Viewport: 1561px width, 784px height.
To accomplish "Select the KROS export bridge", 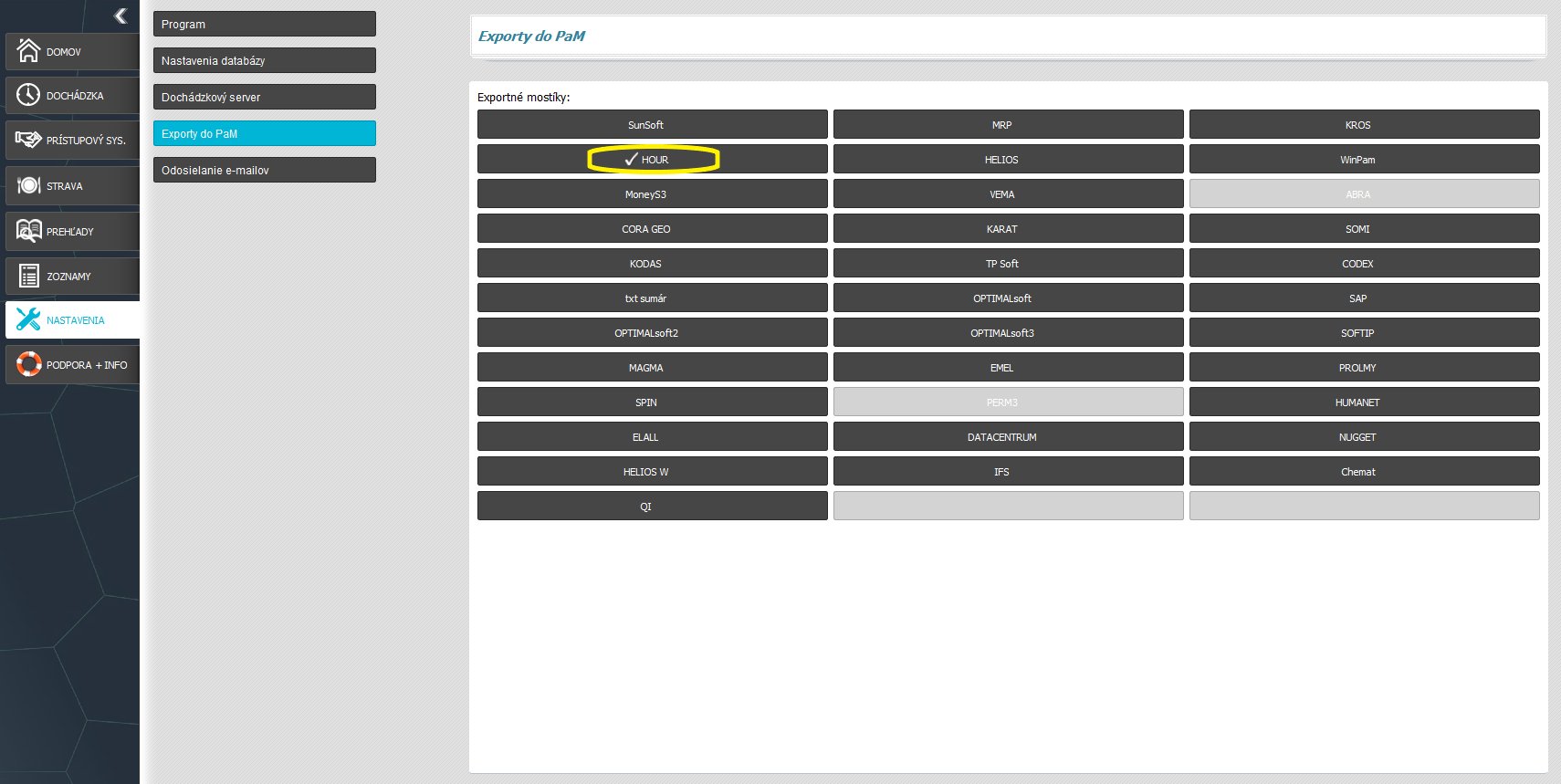I will point(1365,124).
